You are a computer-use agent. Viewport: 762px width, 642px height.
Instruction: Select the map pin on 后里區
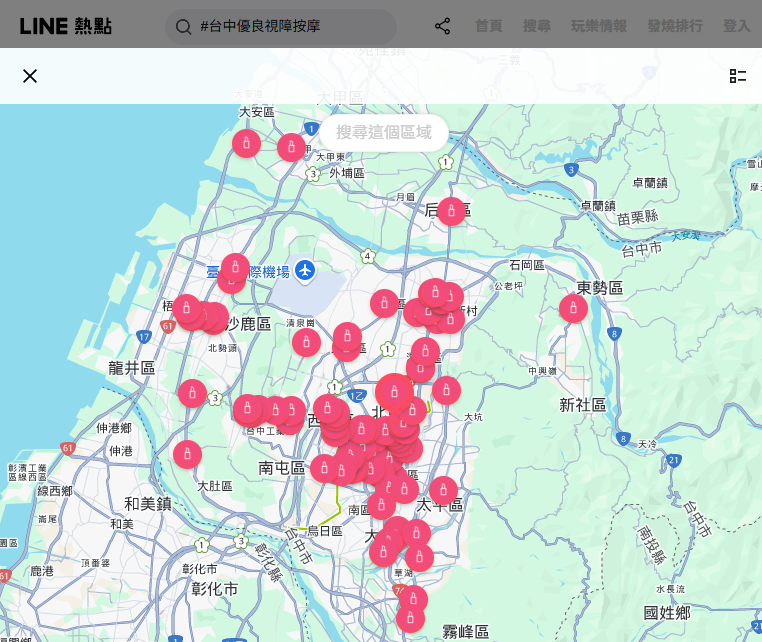[451, 211]
